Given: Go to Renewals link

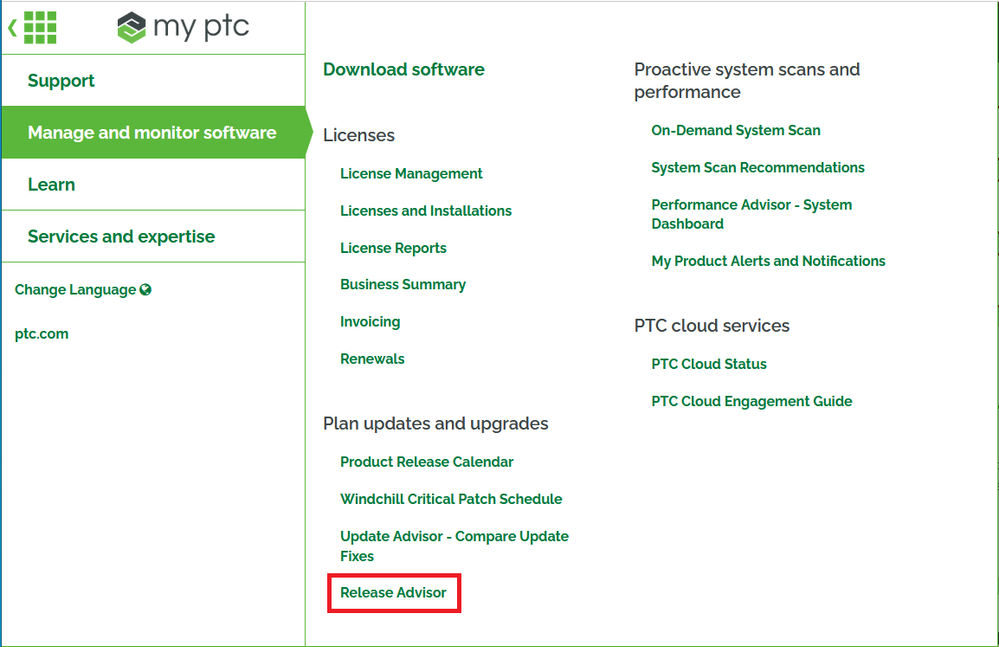Looking at the screenshot, I should point(372,359).
